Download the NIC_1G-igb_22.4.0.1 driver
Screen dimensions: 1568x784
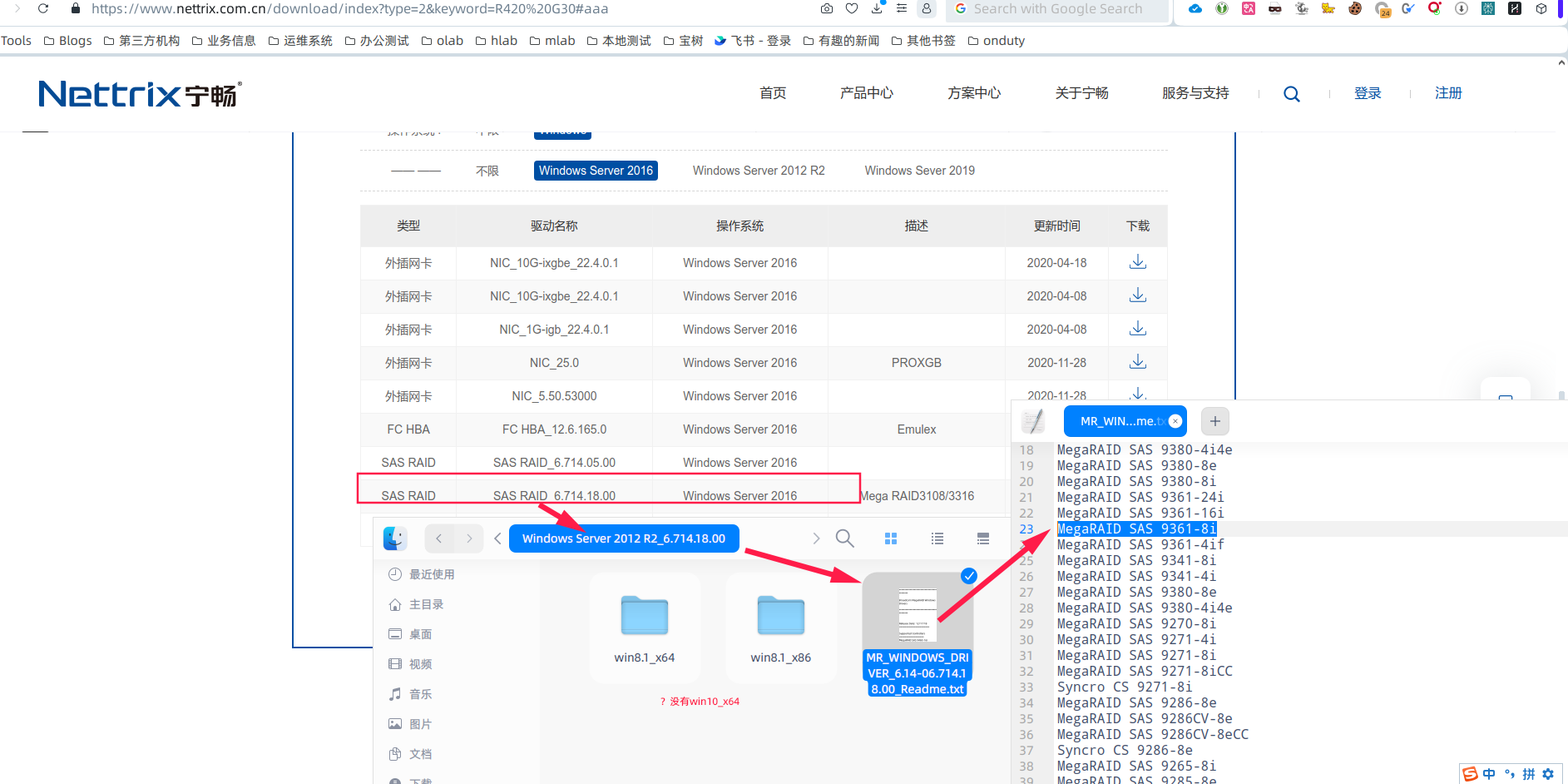tap(1137, 329)
